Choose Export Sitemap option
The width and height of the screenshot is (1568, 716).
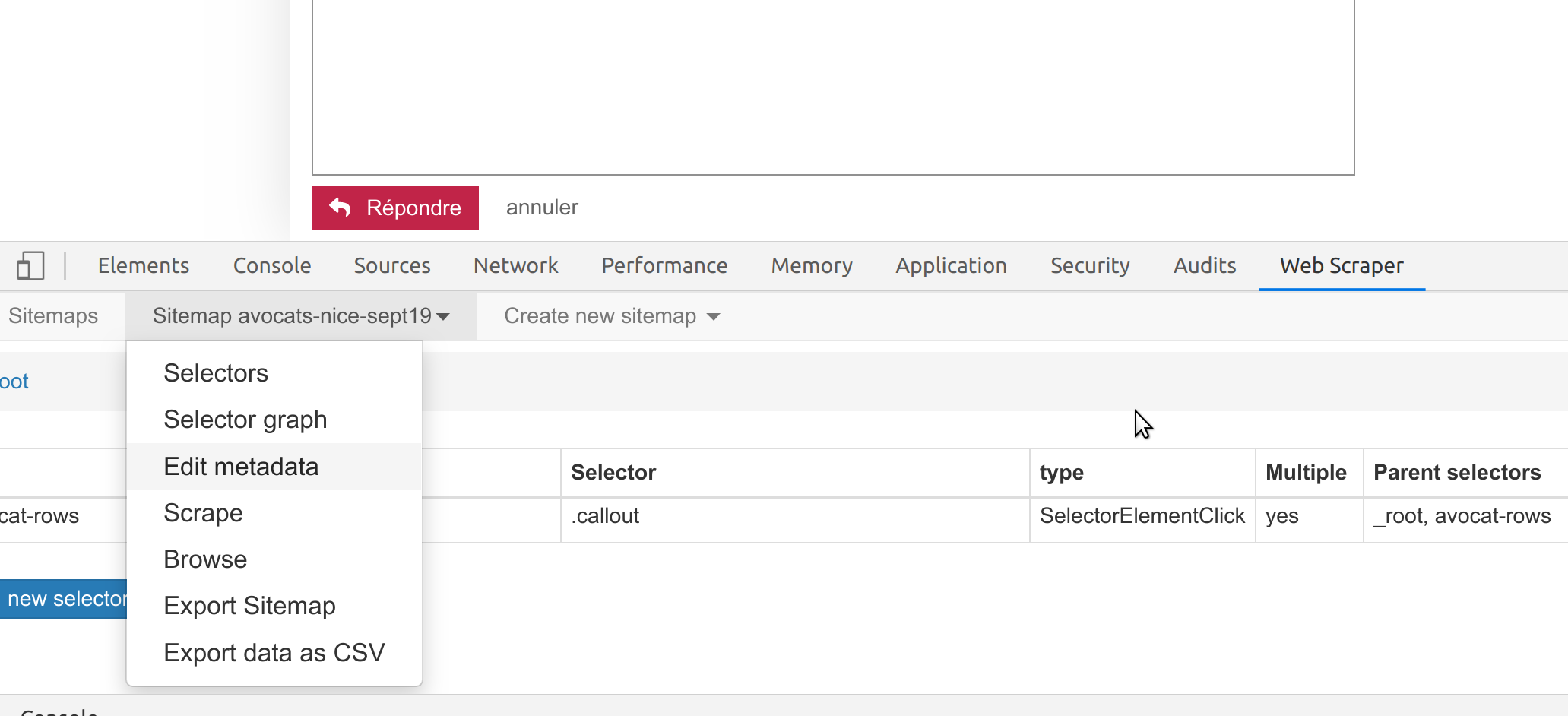249,606
